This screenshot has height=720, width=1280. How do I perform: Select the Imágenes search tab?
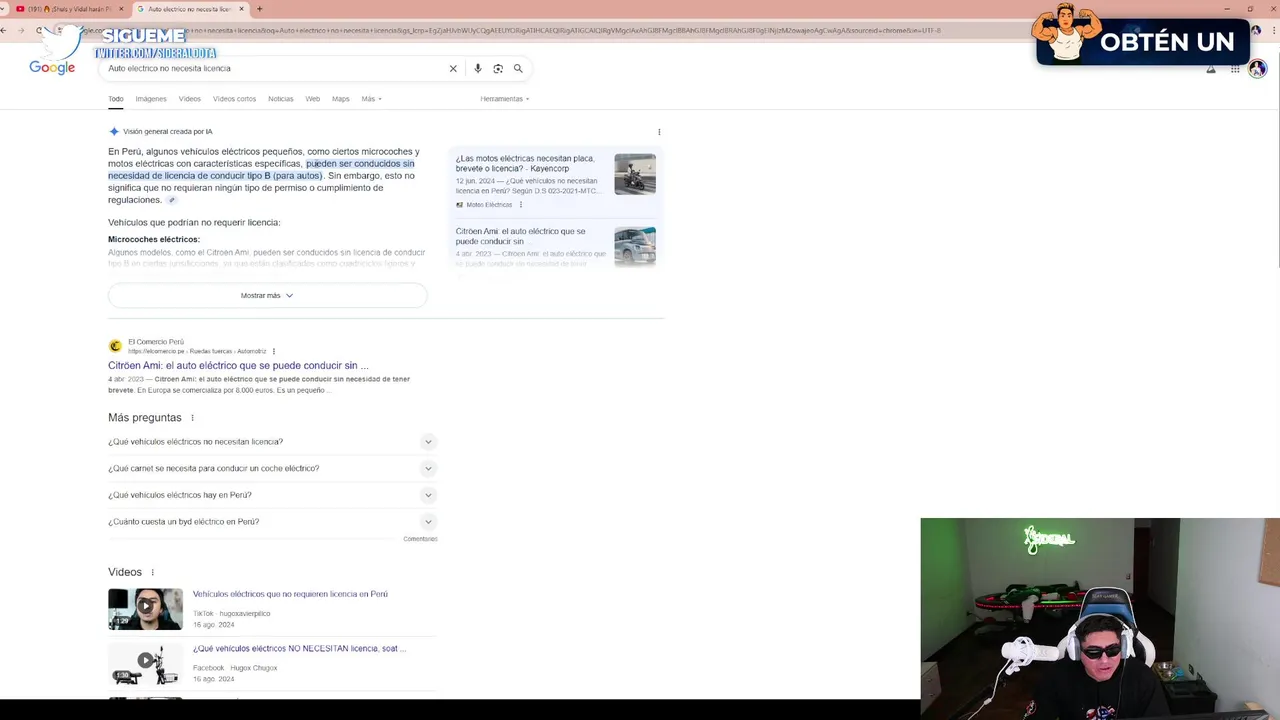point(151,99)
